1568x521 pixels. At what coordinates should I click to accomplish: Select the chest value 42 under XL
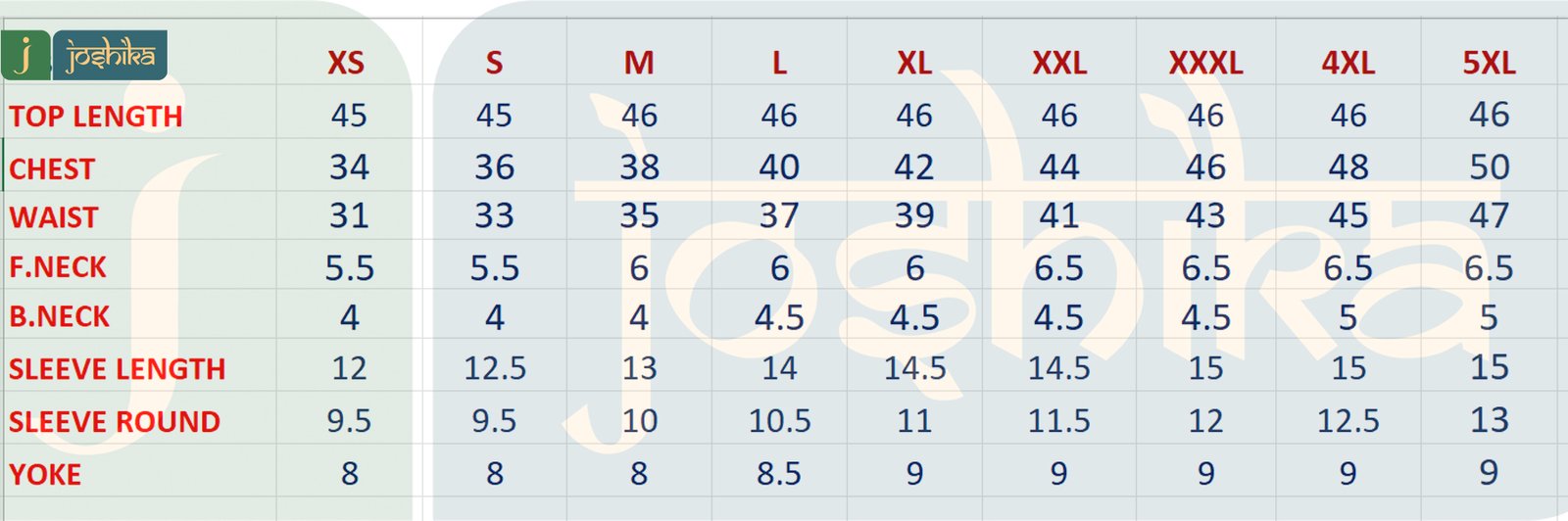(913, 167)
